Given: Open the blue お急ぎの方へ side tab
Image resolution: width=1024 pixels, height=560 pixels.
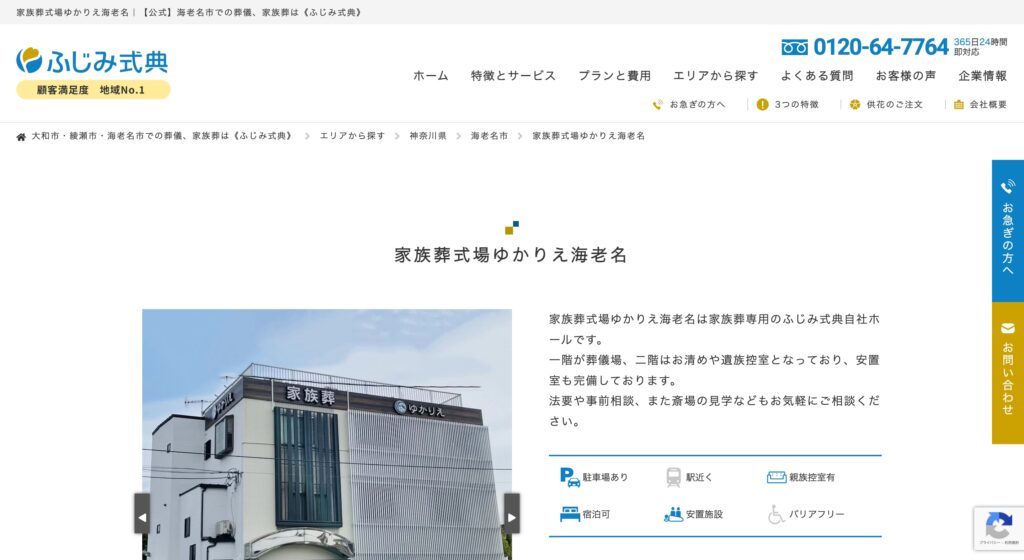Looking at the screenshot, I should pyautogui.click(x=1007, y=230).
